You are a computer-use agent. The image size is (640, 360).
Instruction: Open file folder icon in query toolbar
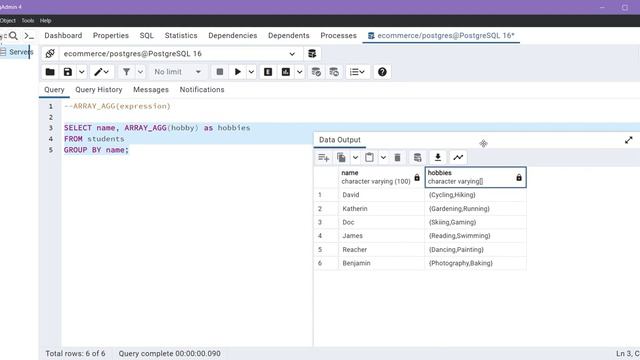[x=50, y=72]
